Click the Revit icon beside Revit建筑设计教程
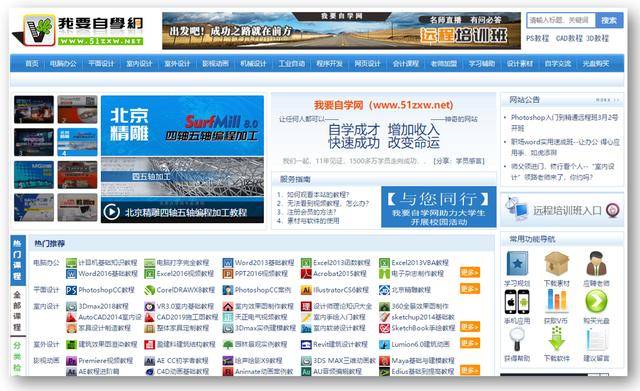Viewport: 640px width, 391px height. [306, 344]
